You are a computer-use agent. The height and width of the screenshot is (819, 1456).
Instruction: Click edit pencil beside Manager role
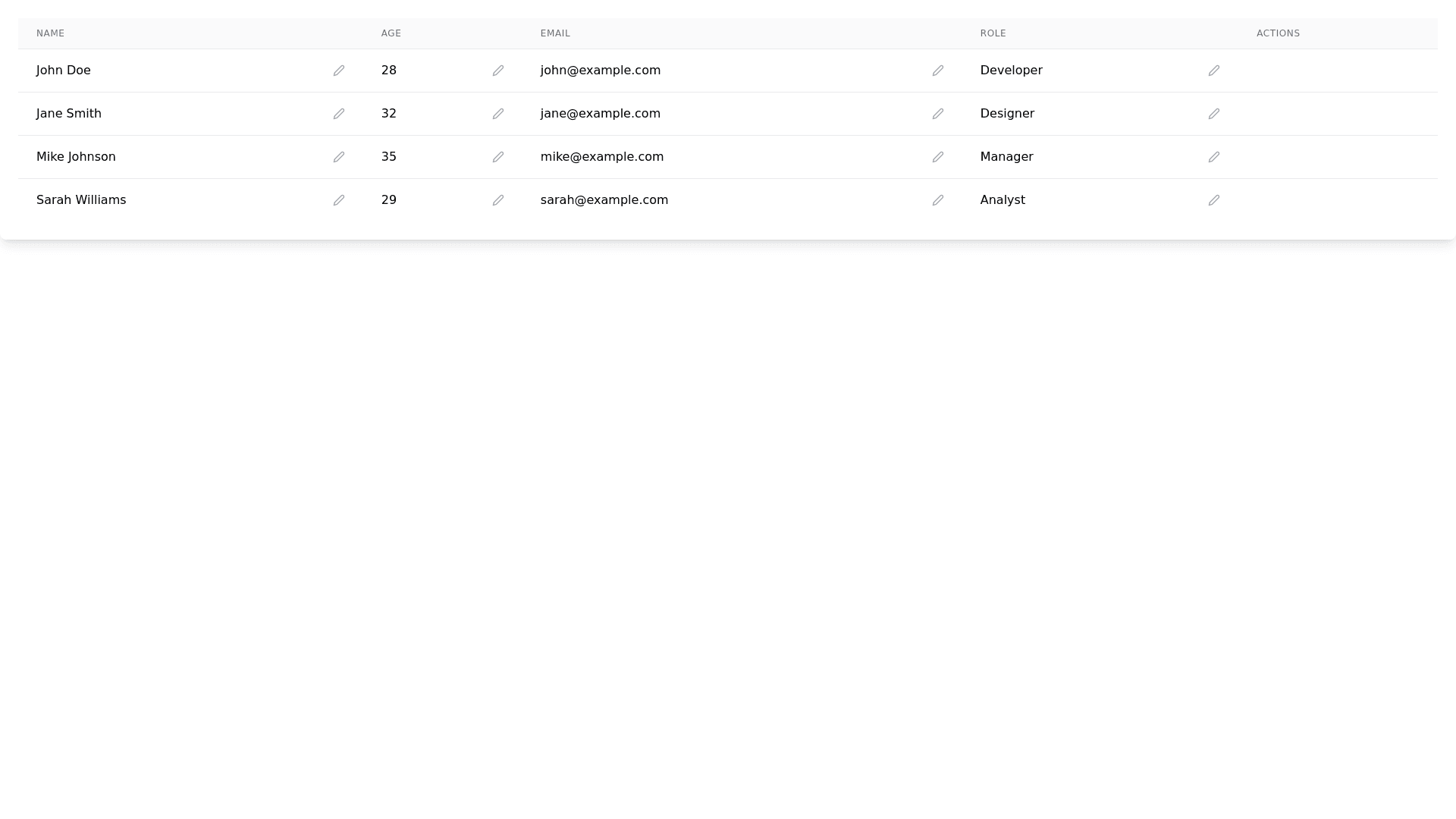(1214, 157)
